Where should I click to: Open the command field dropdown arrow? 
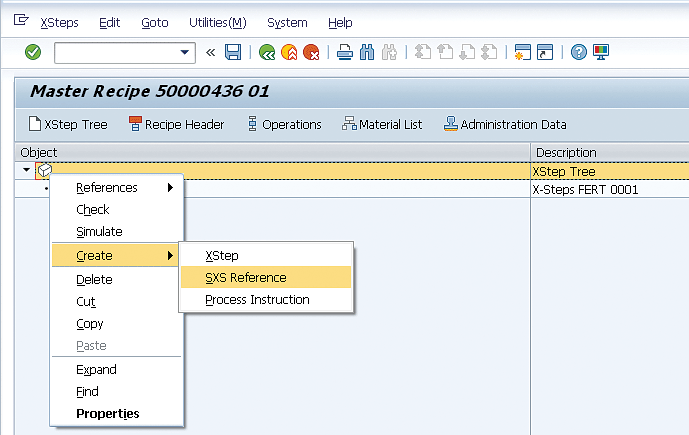185,52
